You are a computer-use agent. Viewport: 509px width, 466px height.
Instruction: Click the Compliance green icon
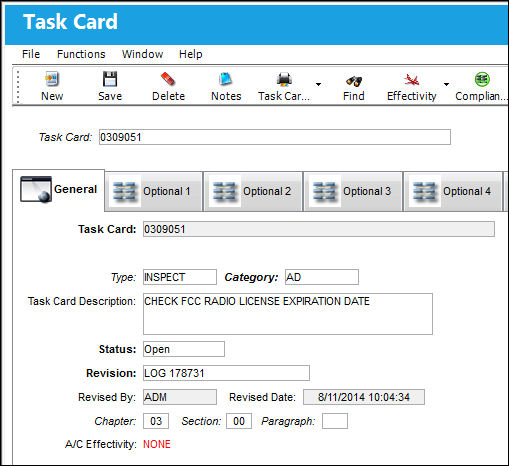tap(482, 80)
